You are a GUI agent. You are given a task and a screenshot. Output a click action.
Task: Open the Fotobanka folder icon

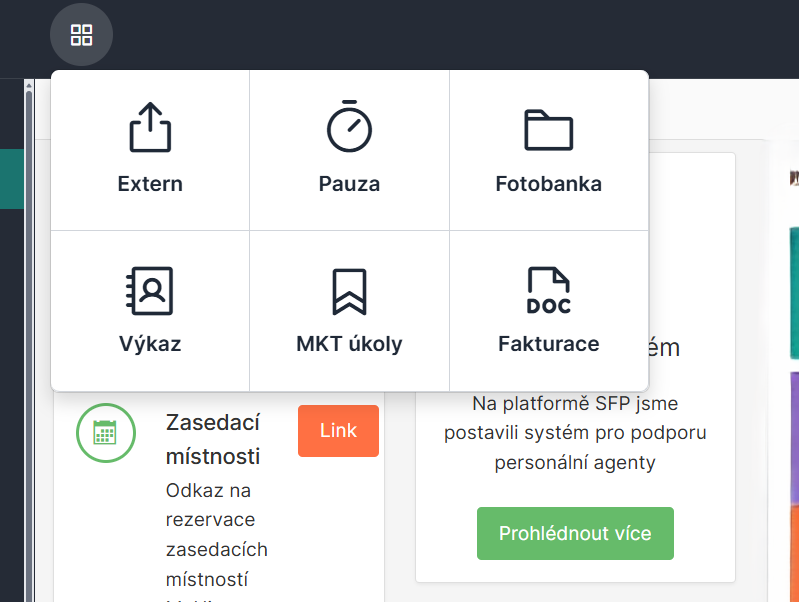coord(548,129)
